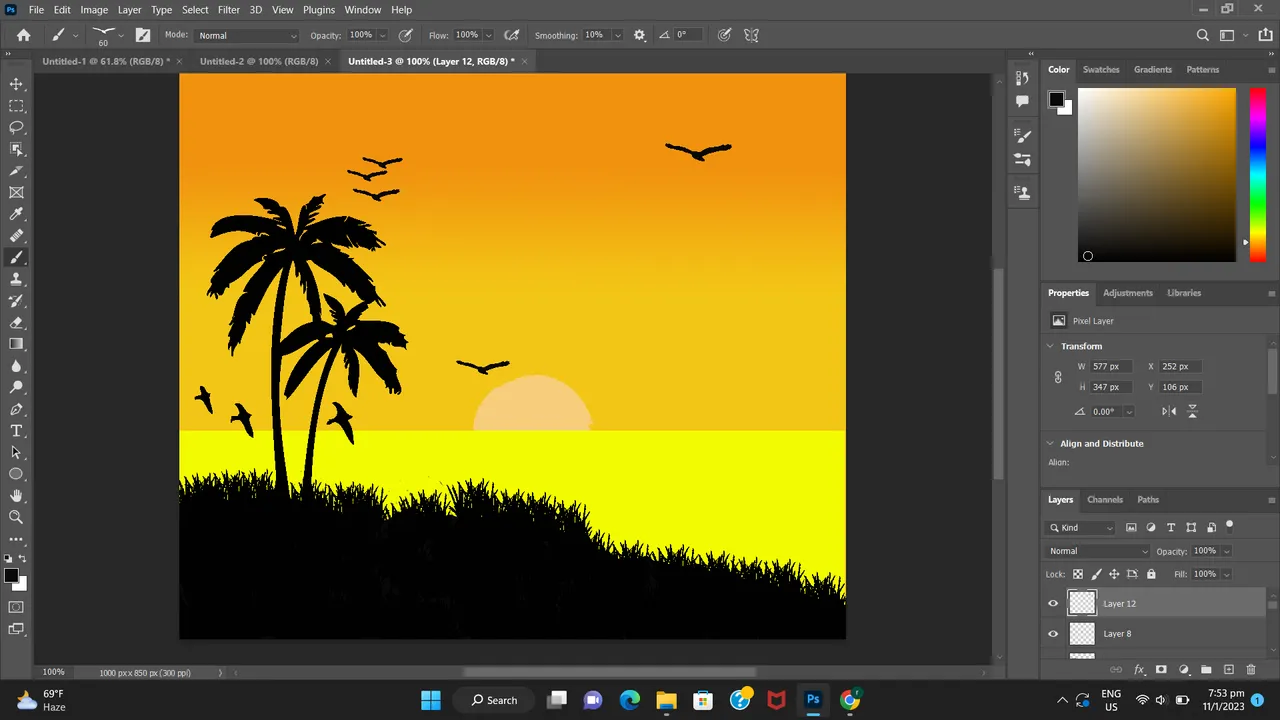Open the Filter menu

coord(229,9)
